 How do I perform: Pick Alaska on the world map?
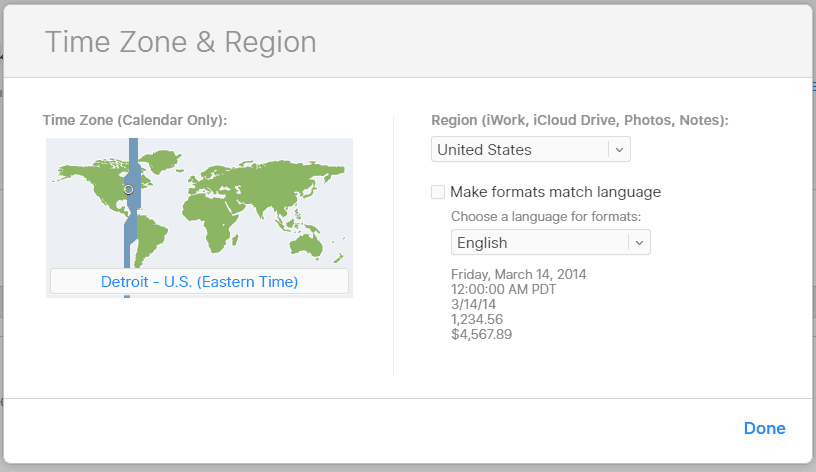click(69, 172)
